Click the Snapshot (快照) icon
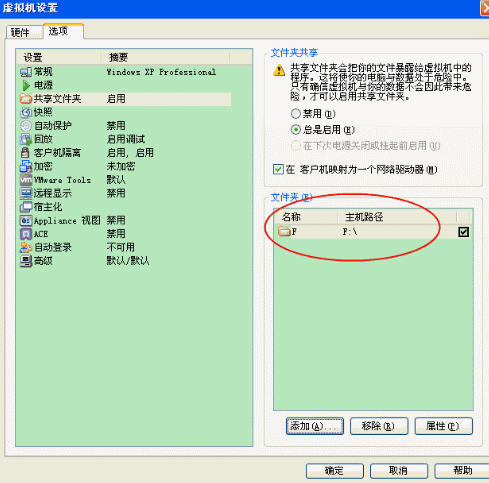This screenshot has height=483, width=489. (26, 112)
